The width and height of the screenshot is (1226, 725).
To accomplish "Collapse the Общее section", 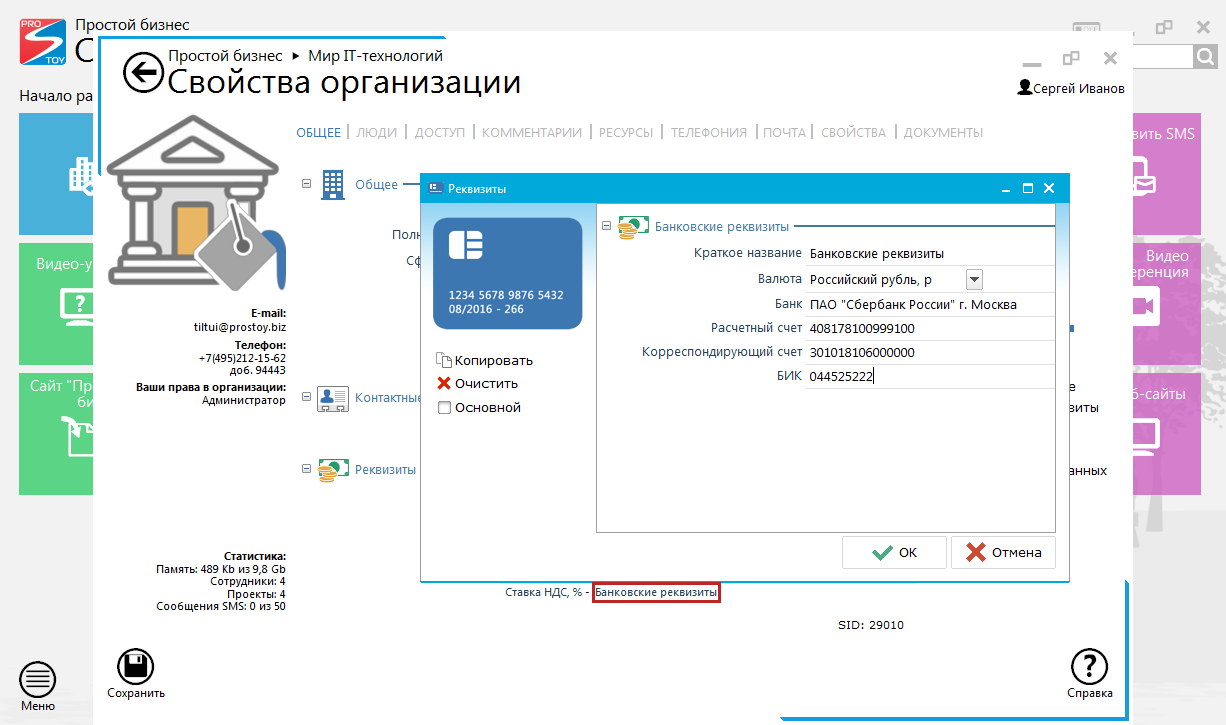I will [306, 183].
